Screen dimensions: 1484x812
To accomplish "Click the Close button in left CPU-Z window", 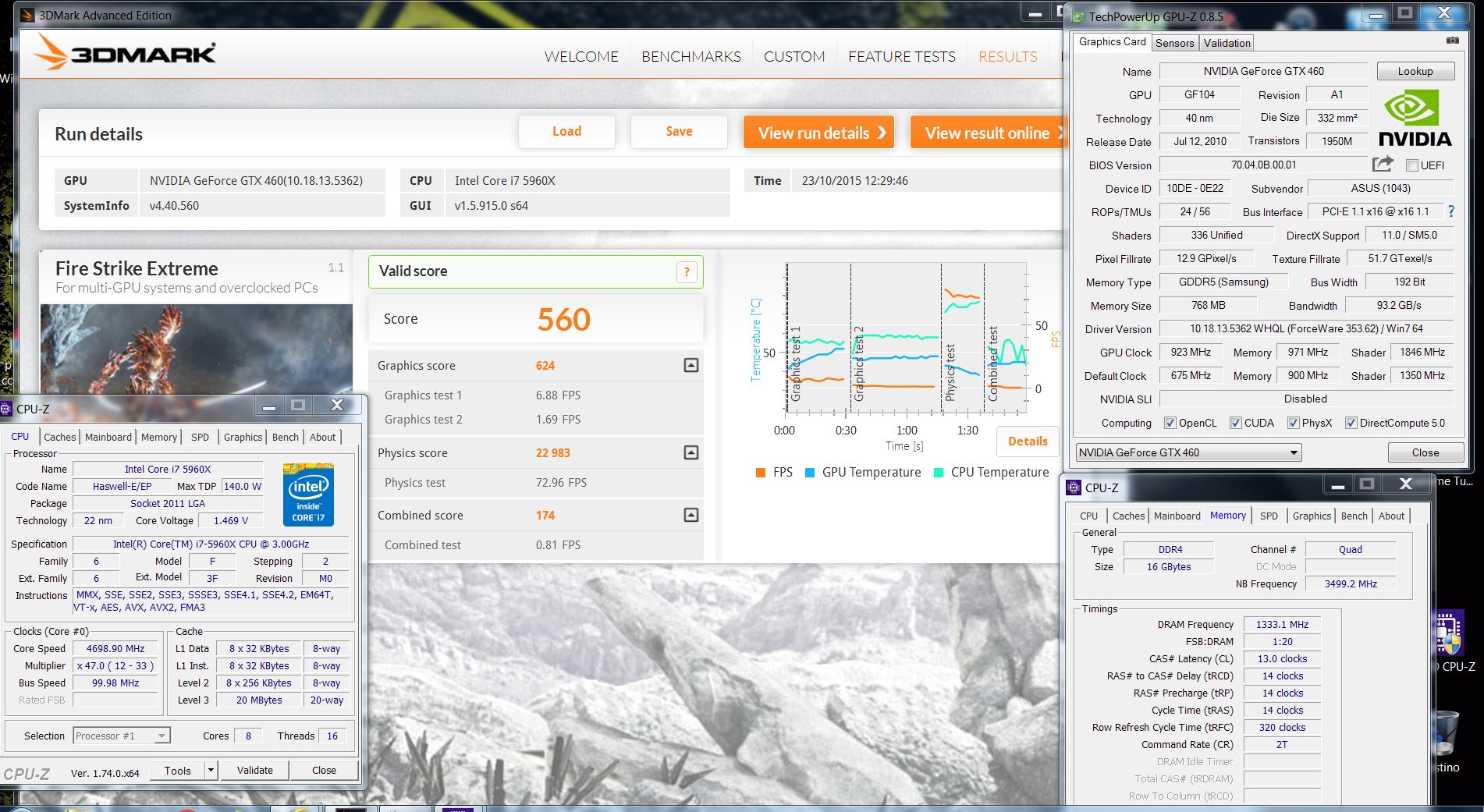I will [324, 770].
